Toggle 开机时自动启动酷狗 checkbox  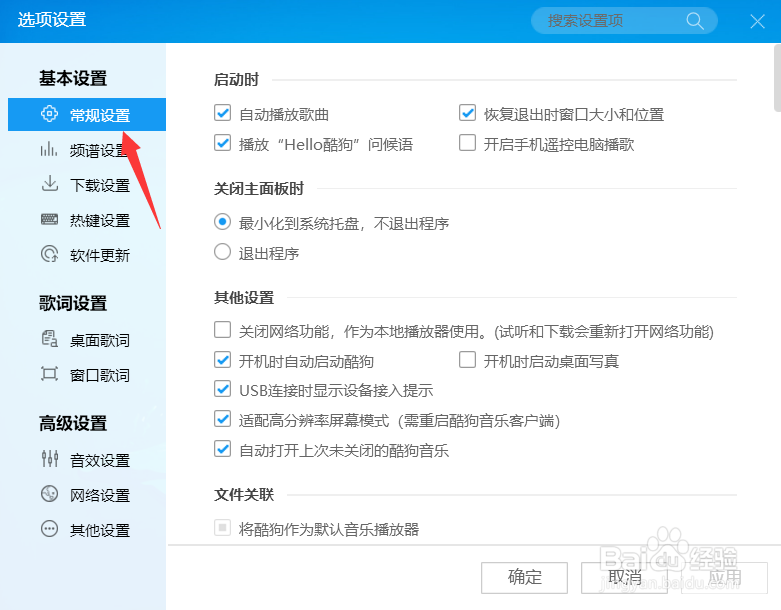tap(222, 360)
